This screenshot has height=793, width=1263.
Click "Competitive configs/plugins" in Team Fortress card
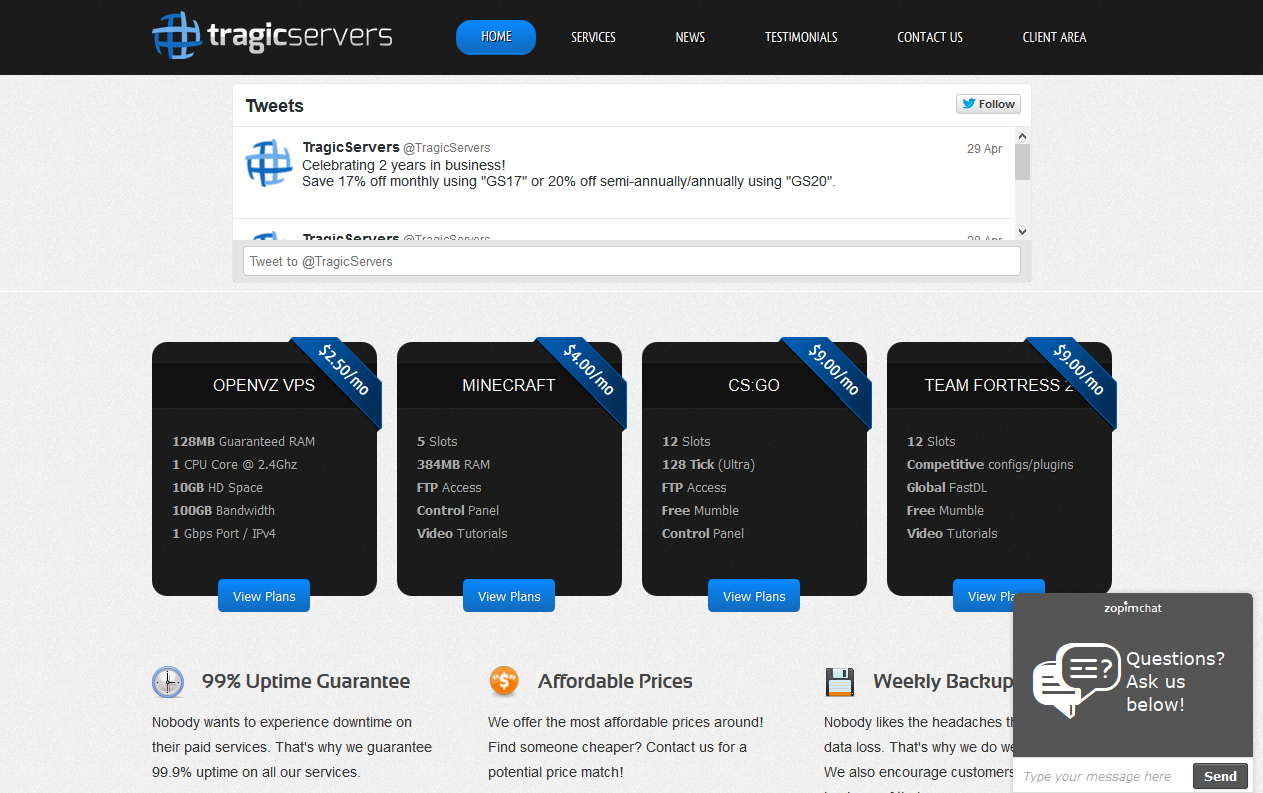pos(990,464)
